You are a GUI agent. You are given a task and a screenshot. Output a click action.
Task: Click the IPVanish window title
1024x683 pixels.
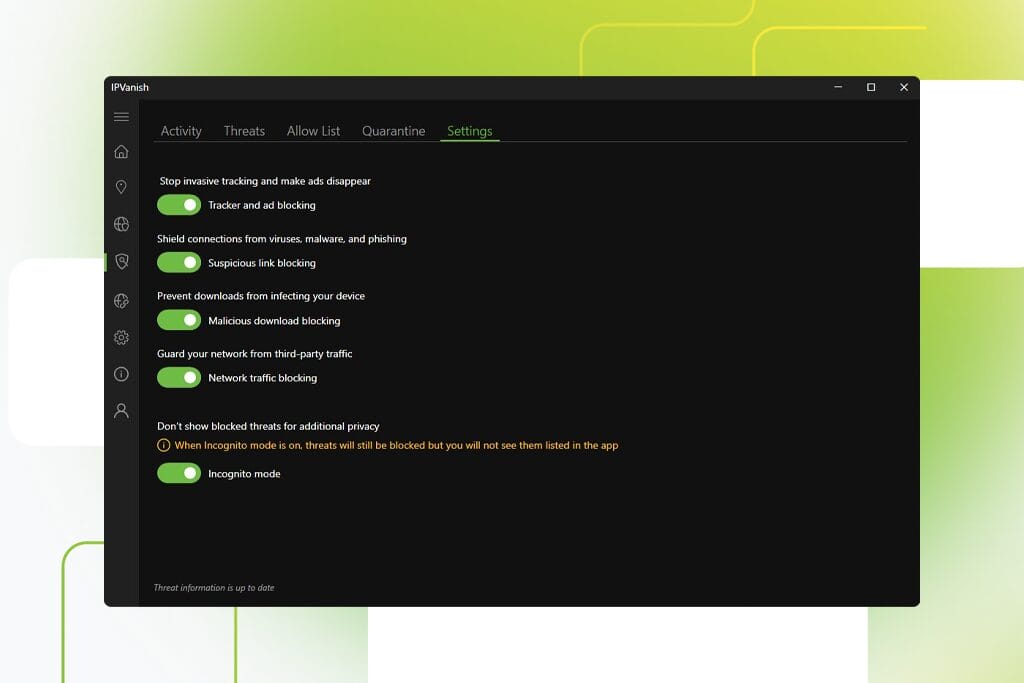click(x=130, y=87)
